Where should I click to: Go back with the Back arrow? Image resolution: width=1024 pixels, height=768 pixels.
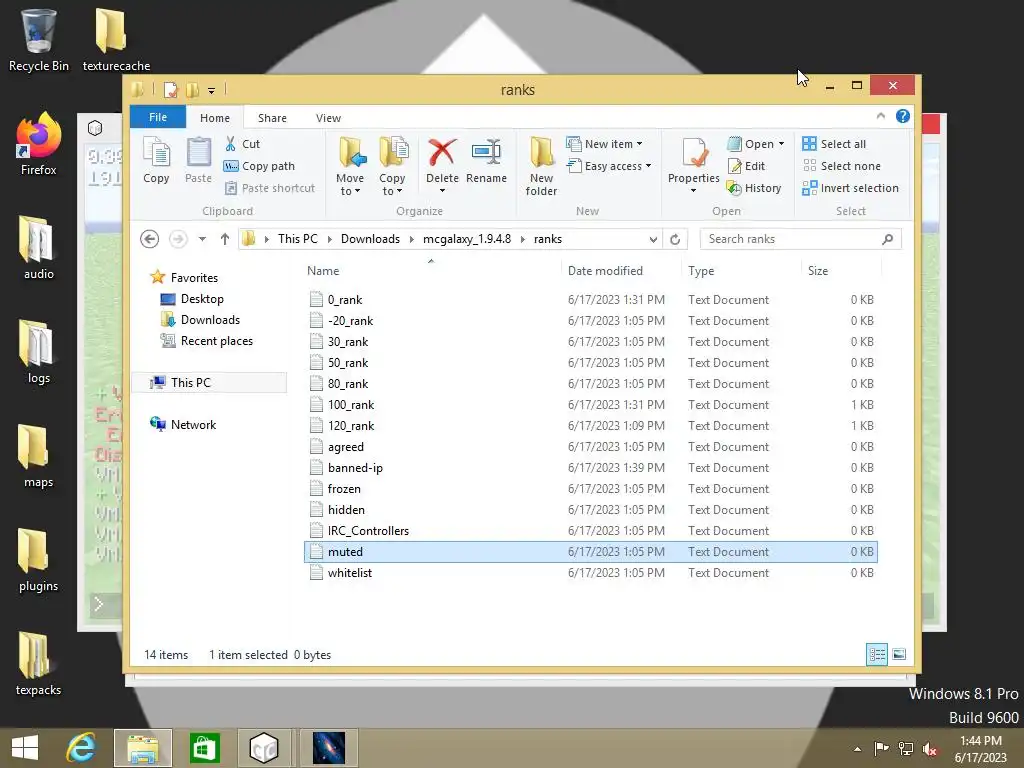pos(150,239)
